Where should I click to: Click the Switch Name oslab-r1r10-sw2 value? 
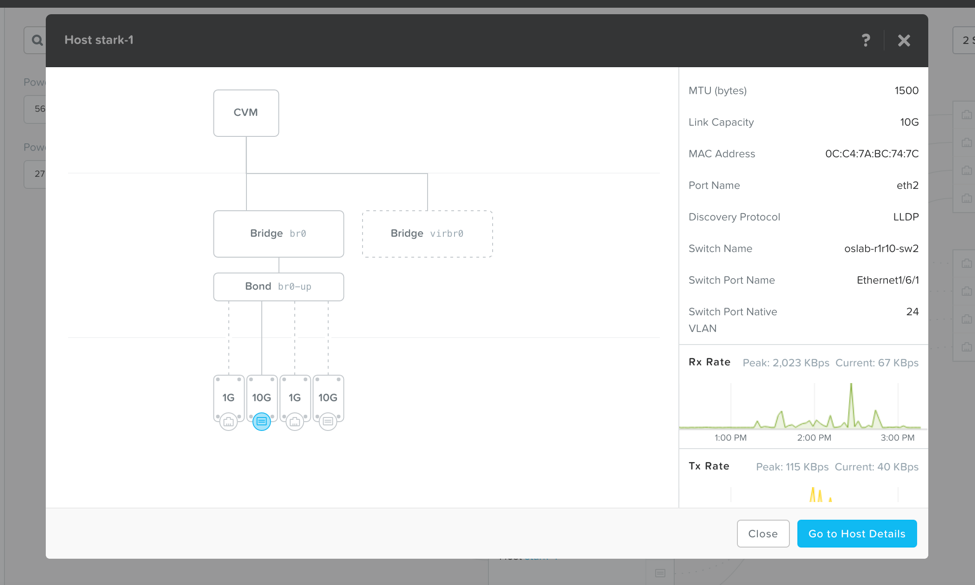[881, 249]
